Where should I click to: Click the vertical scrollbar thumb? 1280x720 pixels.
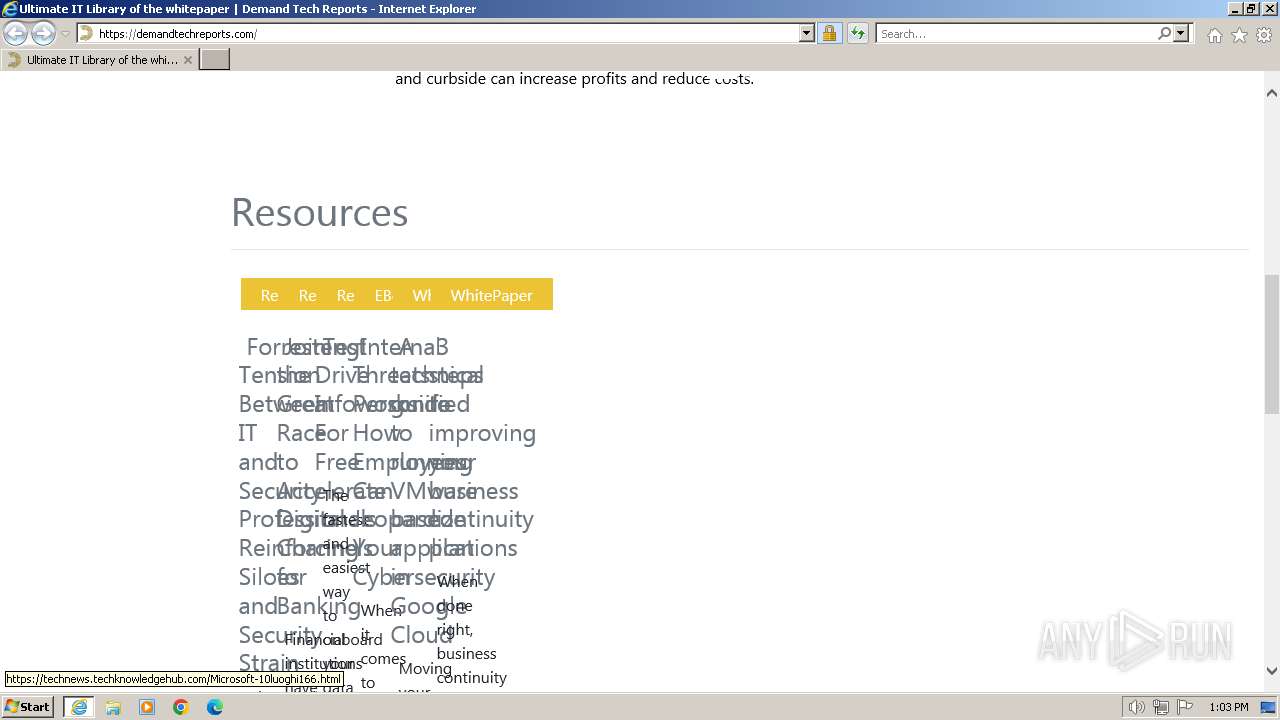click(x=1272, y=343)
